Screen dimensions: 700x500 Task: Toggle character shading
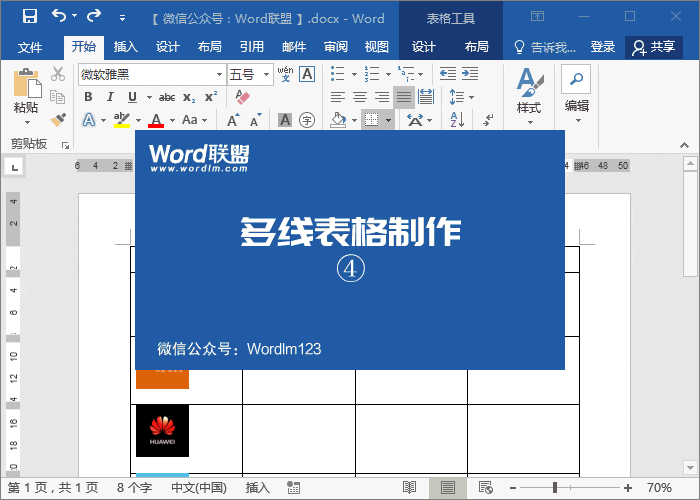click(x=285, y=120)
